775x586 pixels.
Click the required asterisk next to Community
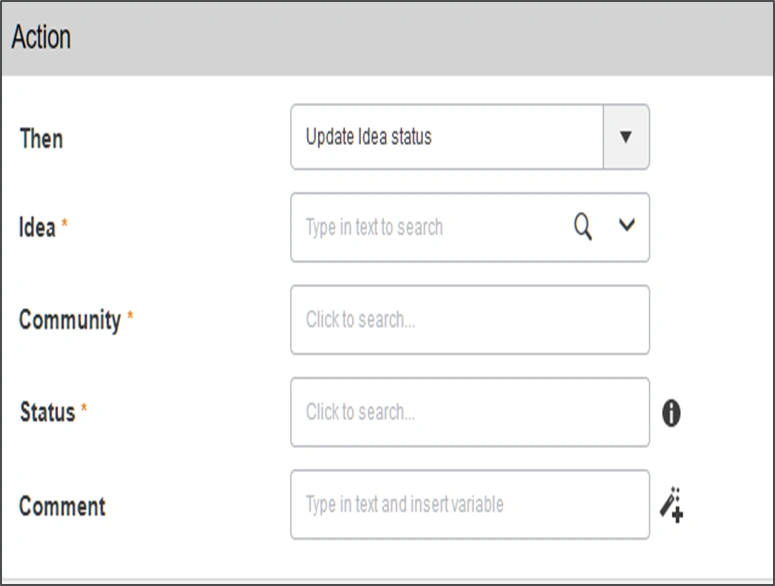(130, 319)
